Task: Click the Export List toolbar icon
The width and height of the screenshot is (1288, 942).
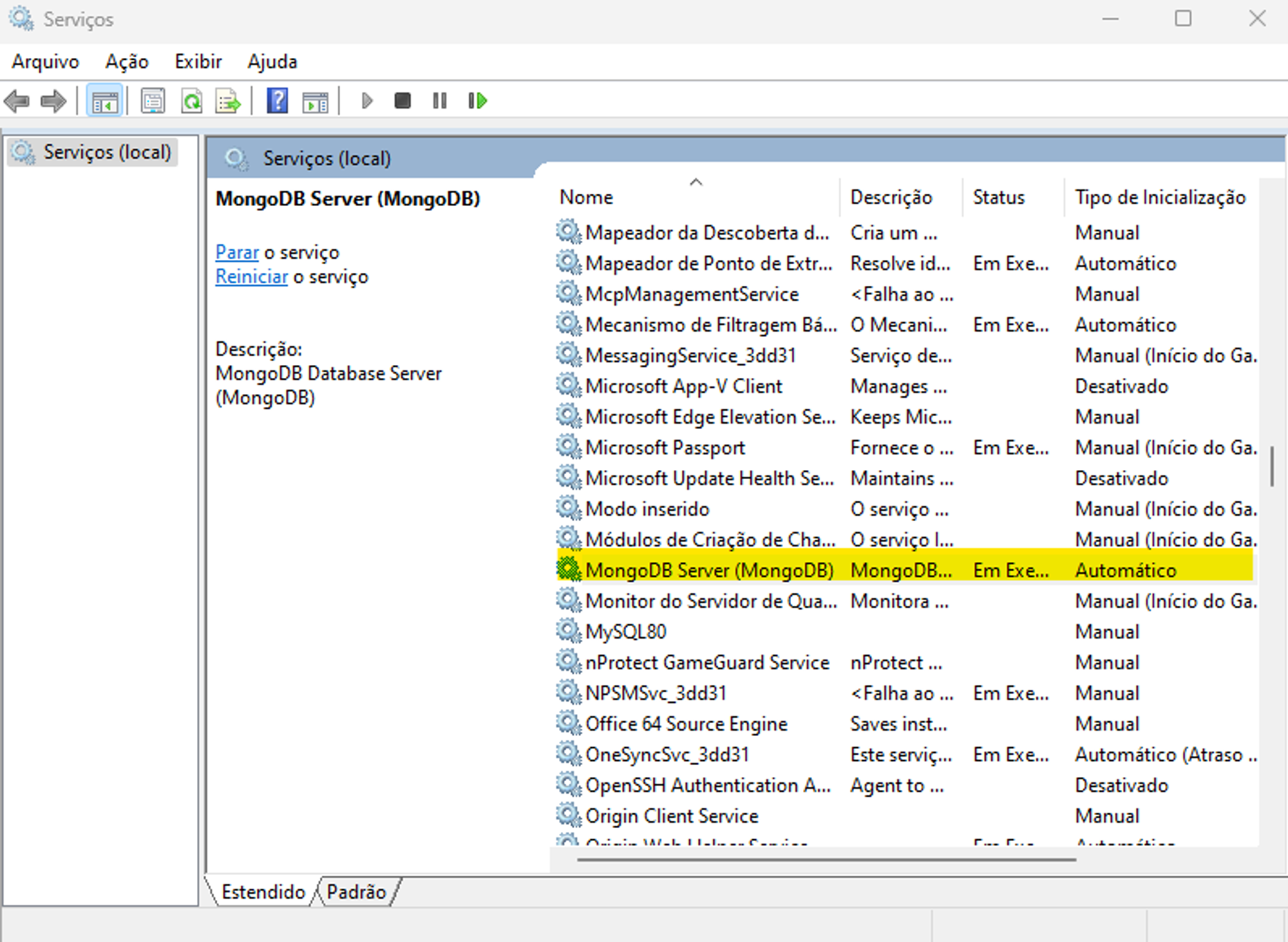Action: (x=227, y=101)
